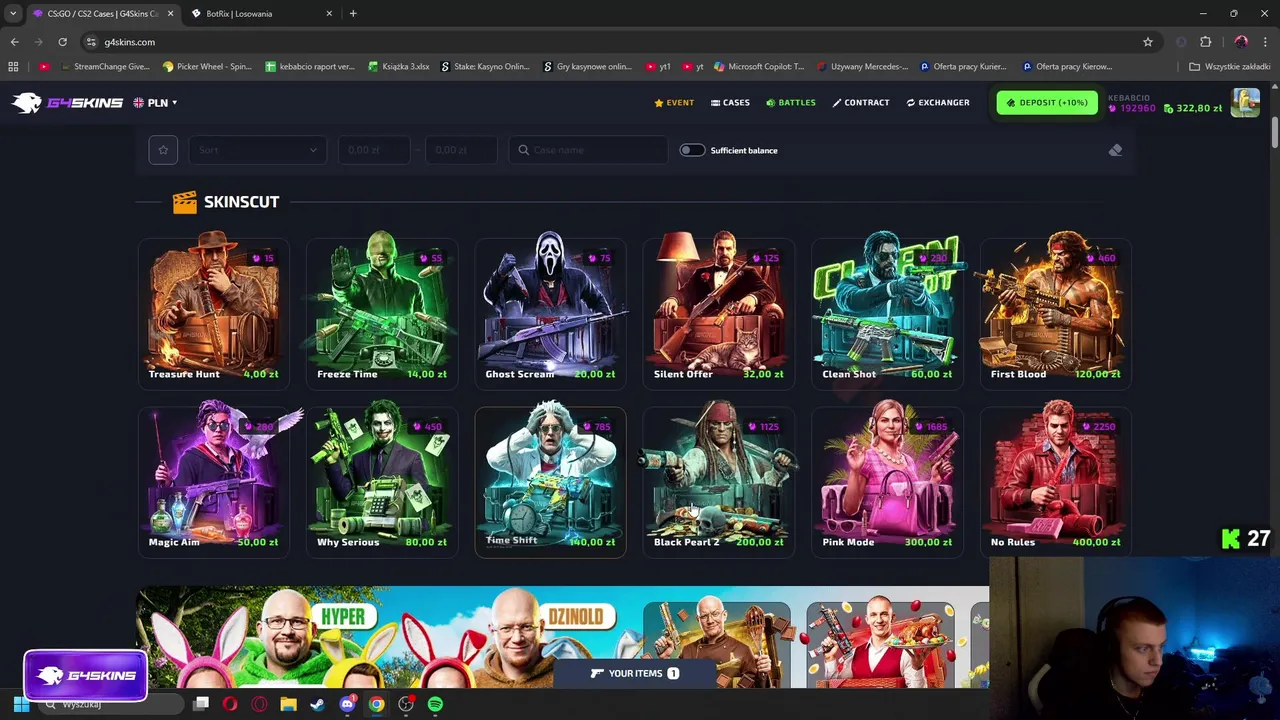Viewport: 1280px width, 720px height.
Task: Open the Książka 3.xlsx bookmark
Action: point(399,67)
